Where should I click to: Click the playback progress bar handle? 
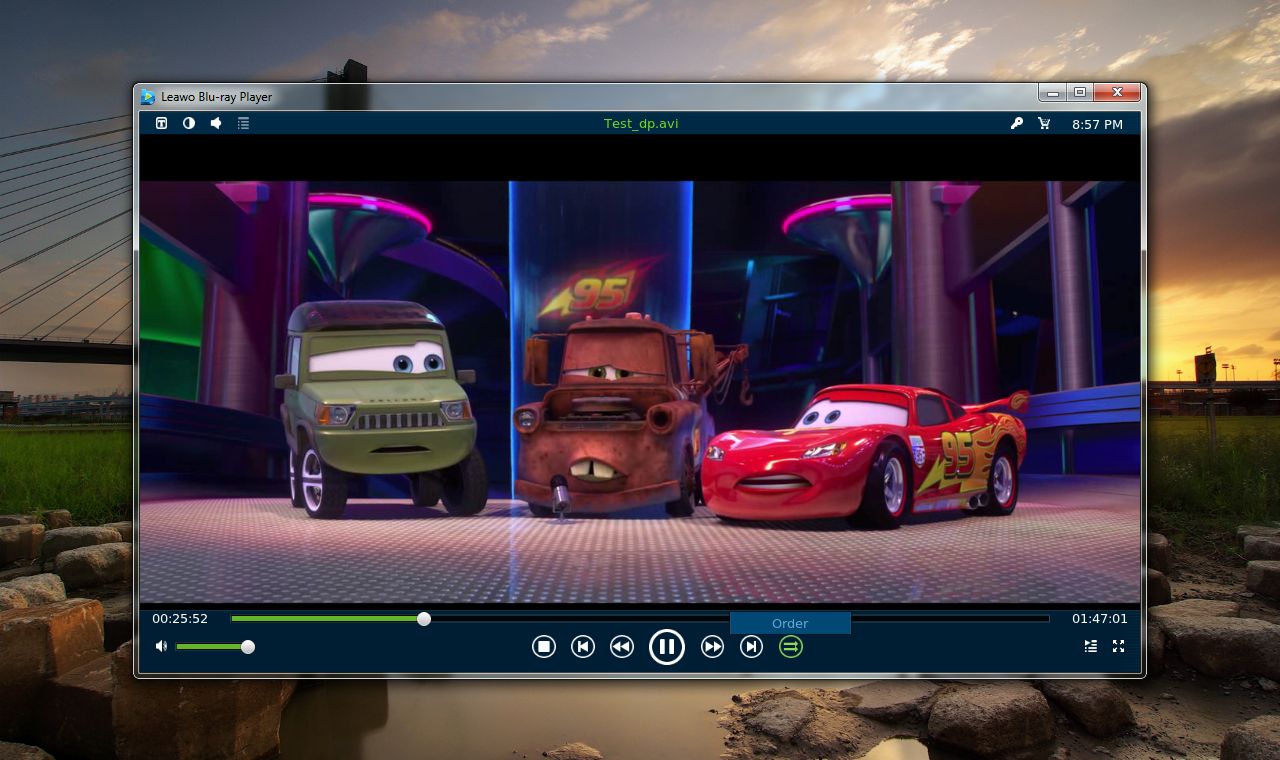[424, 619]
